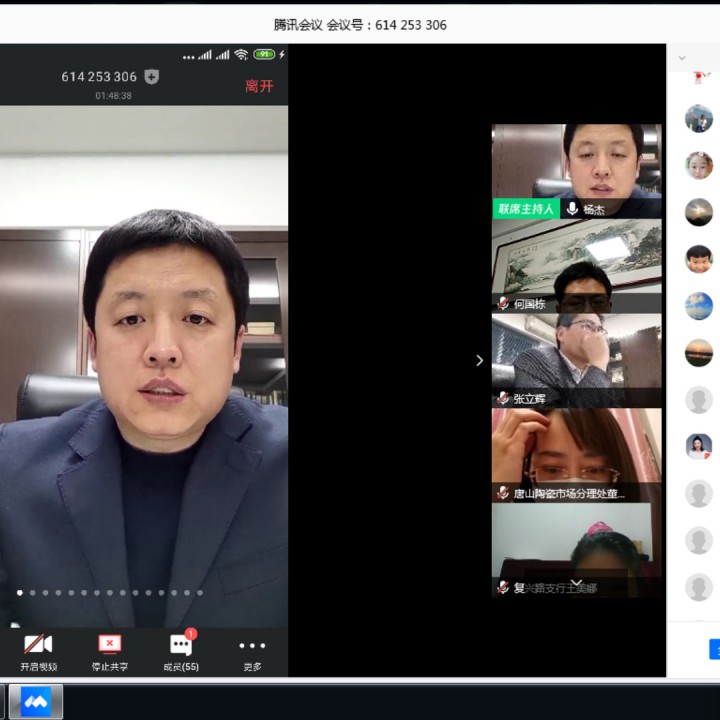Open the 成员(55) members list
This screenshot has height=720, width=720.
coord(181,651)
